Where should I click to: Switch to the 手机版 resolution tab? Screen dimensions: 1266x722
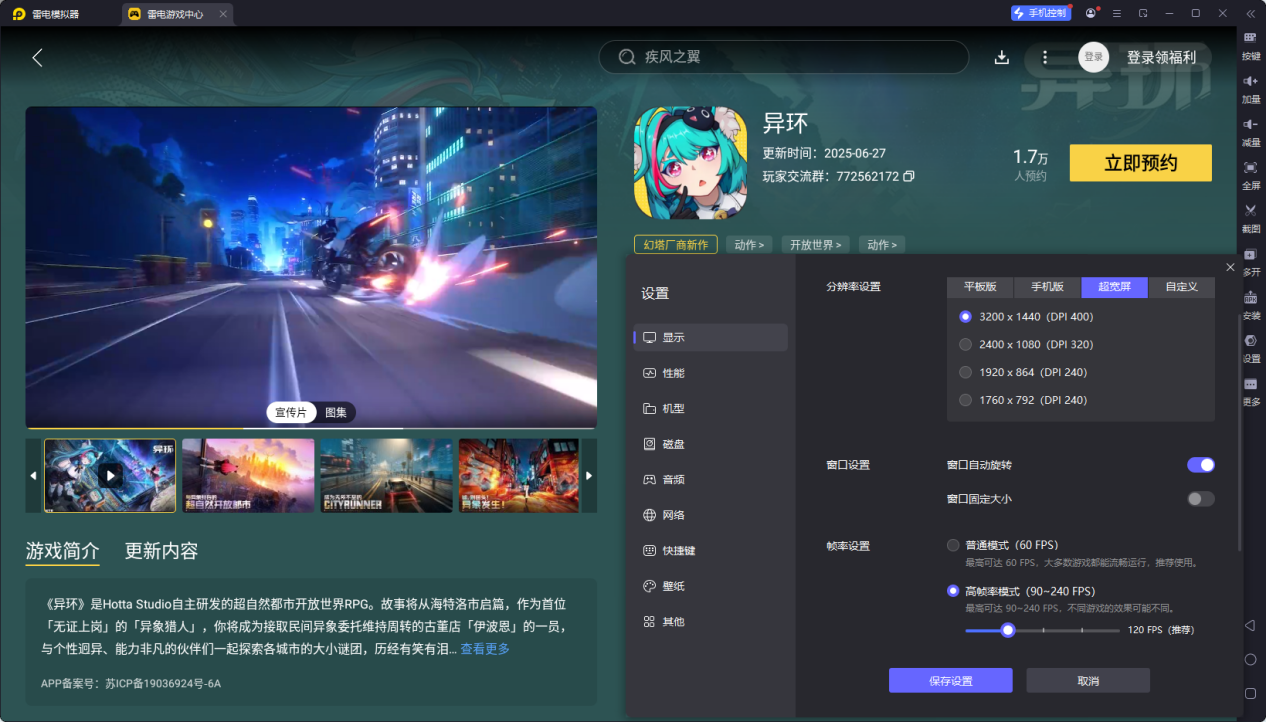(1047, 287)
